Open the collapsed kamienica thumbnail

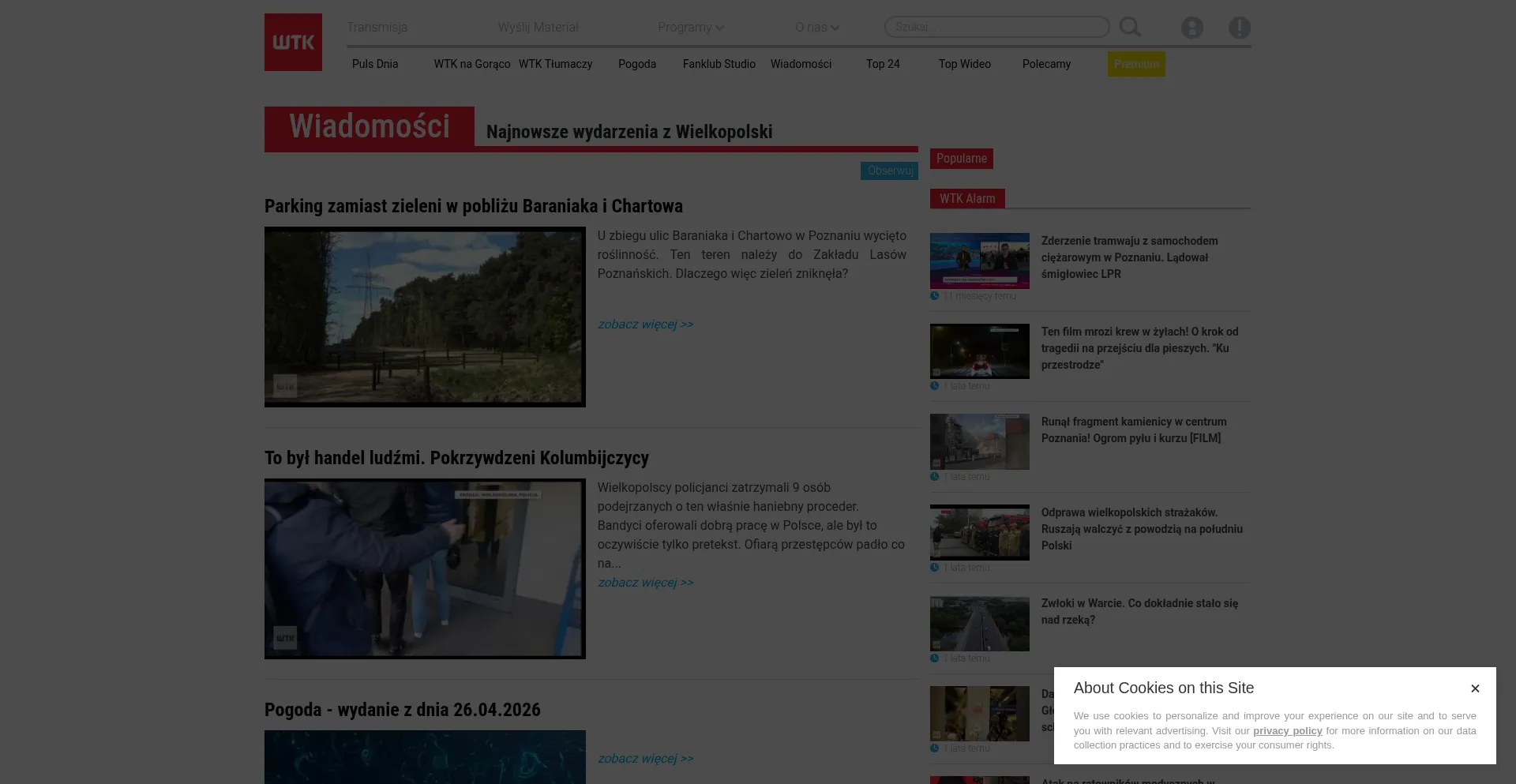[x=980, y=441]
